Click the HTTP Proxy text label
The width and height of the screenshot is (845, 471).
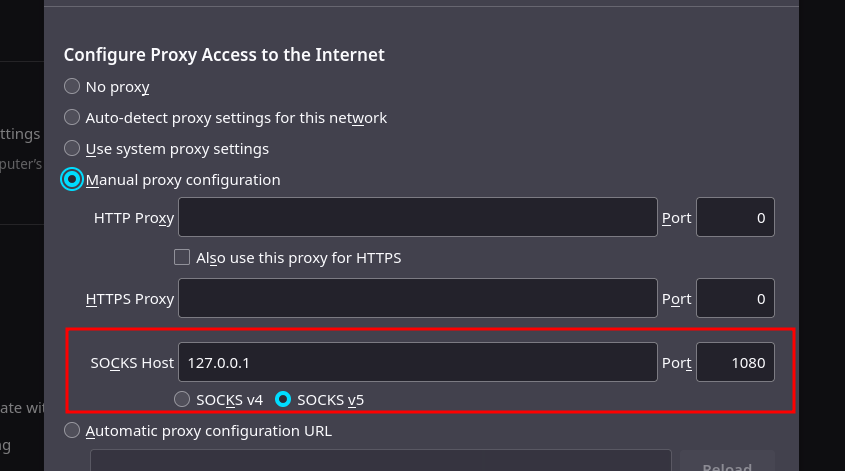[x=134, y=218]
